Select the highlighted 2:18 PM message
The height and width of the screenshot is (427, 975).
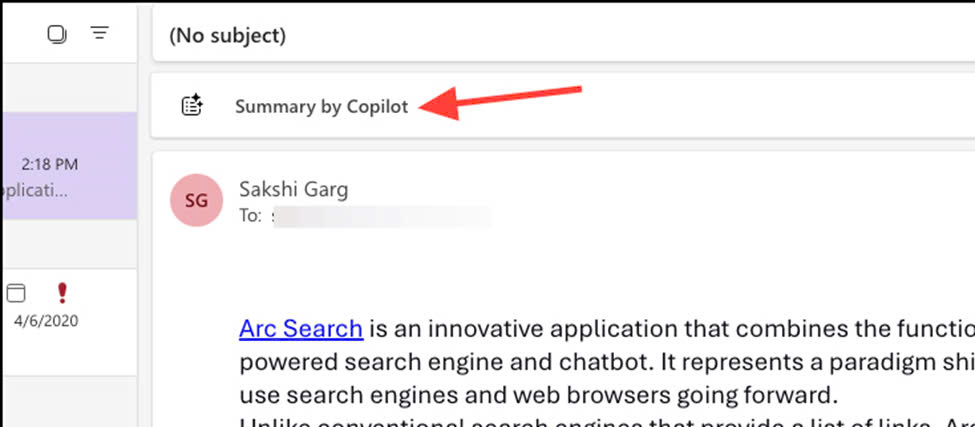tap(68, 165)
